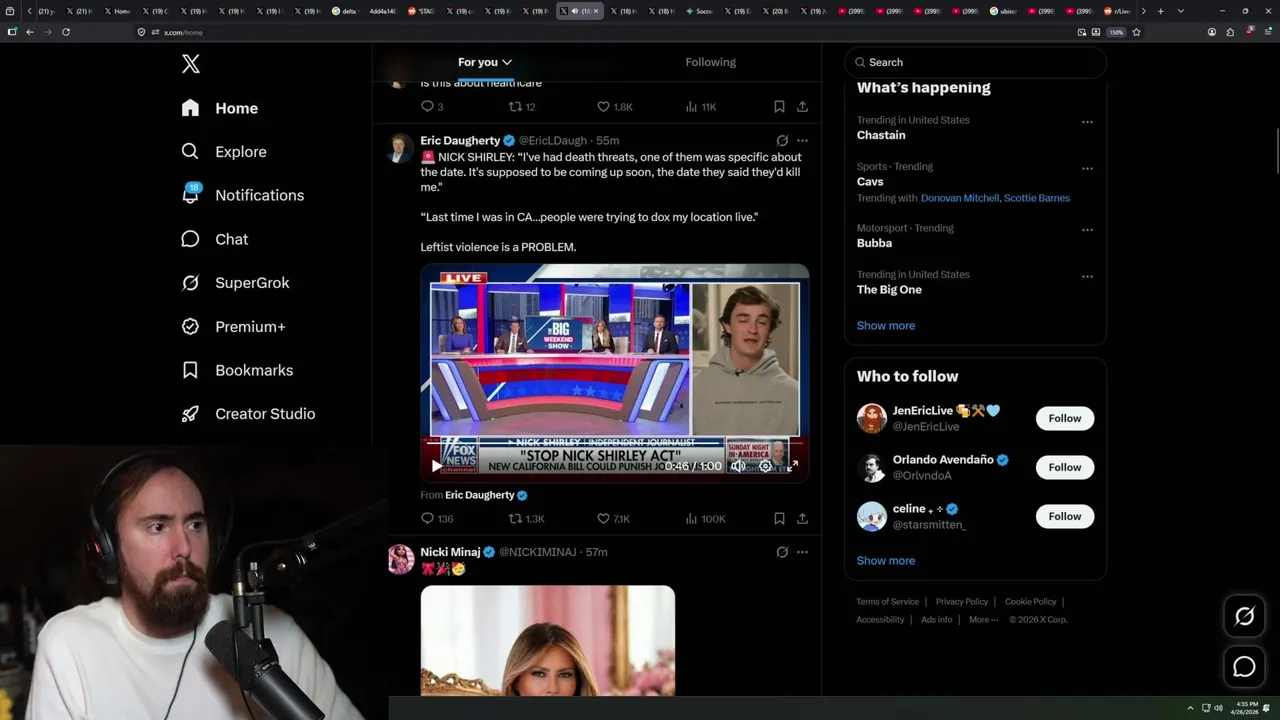Like Eric Daugherty's post showing 7.1K
Image resolution: width=1280 pixels, height=720 pixels.
click(613, 519)
